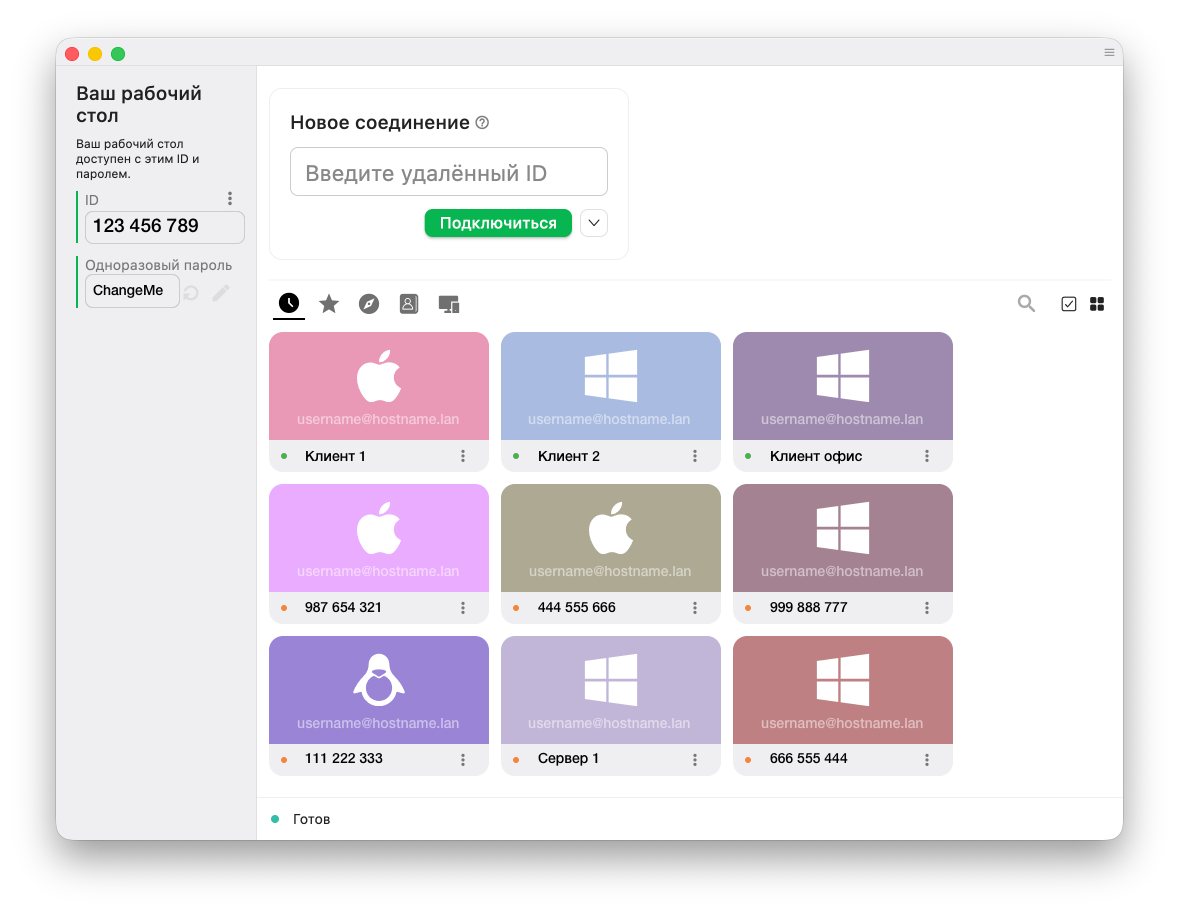Open the Клиент 1 three-dot menu
Viewport: 1179px width, 914px height.
point(463,456)
